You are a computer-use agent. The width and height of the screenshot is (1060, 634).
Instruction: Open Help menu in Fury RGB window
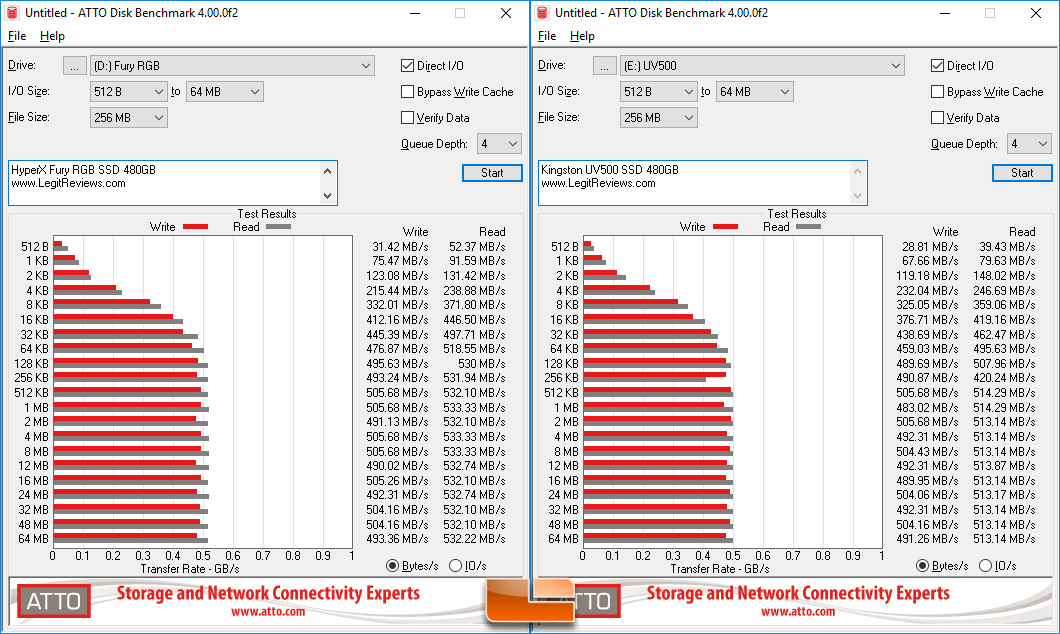point(52,36)
